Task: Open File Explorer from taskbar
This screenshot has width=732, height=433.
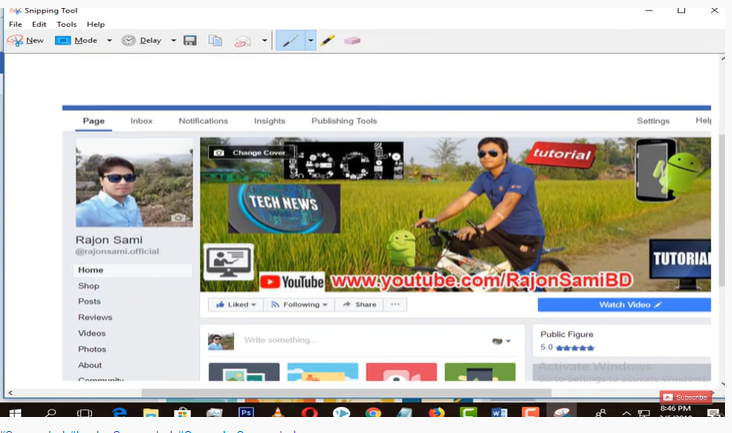Action: [x=151, y=412]
